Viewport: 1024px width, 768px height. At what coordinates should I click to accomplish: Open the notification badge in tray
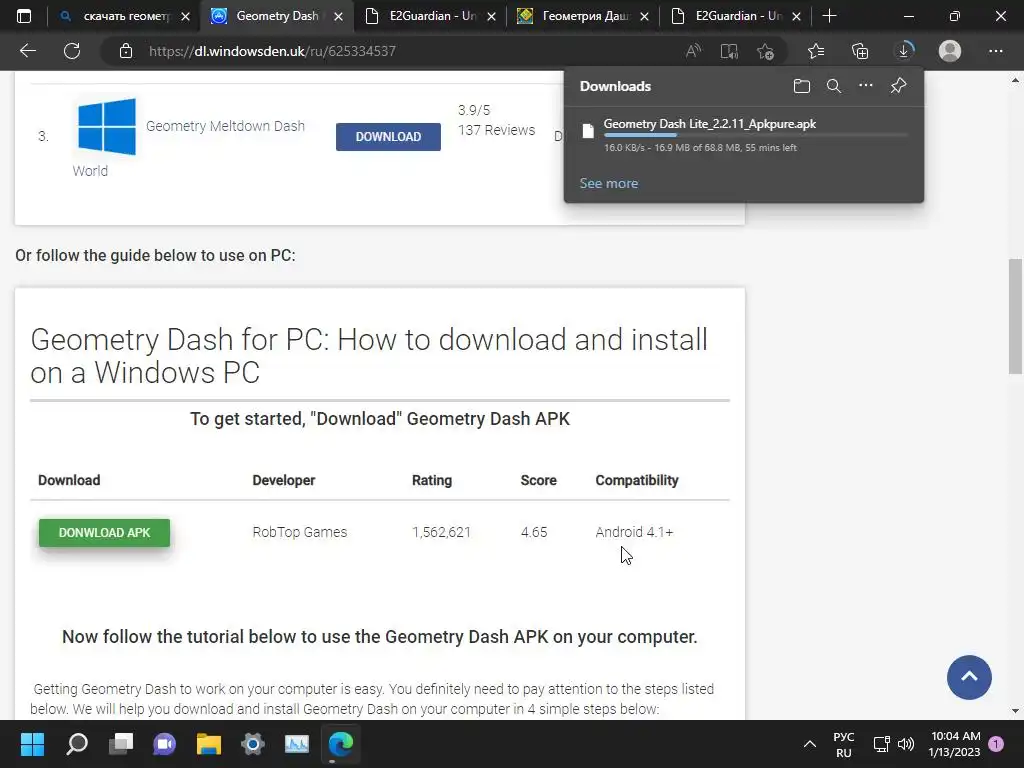pos(996,744)
